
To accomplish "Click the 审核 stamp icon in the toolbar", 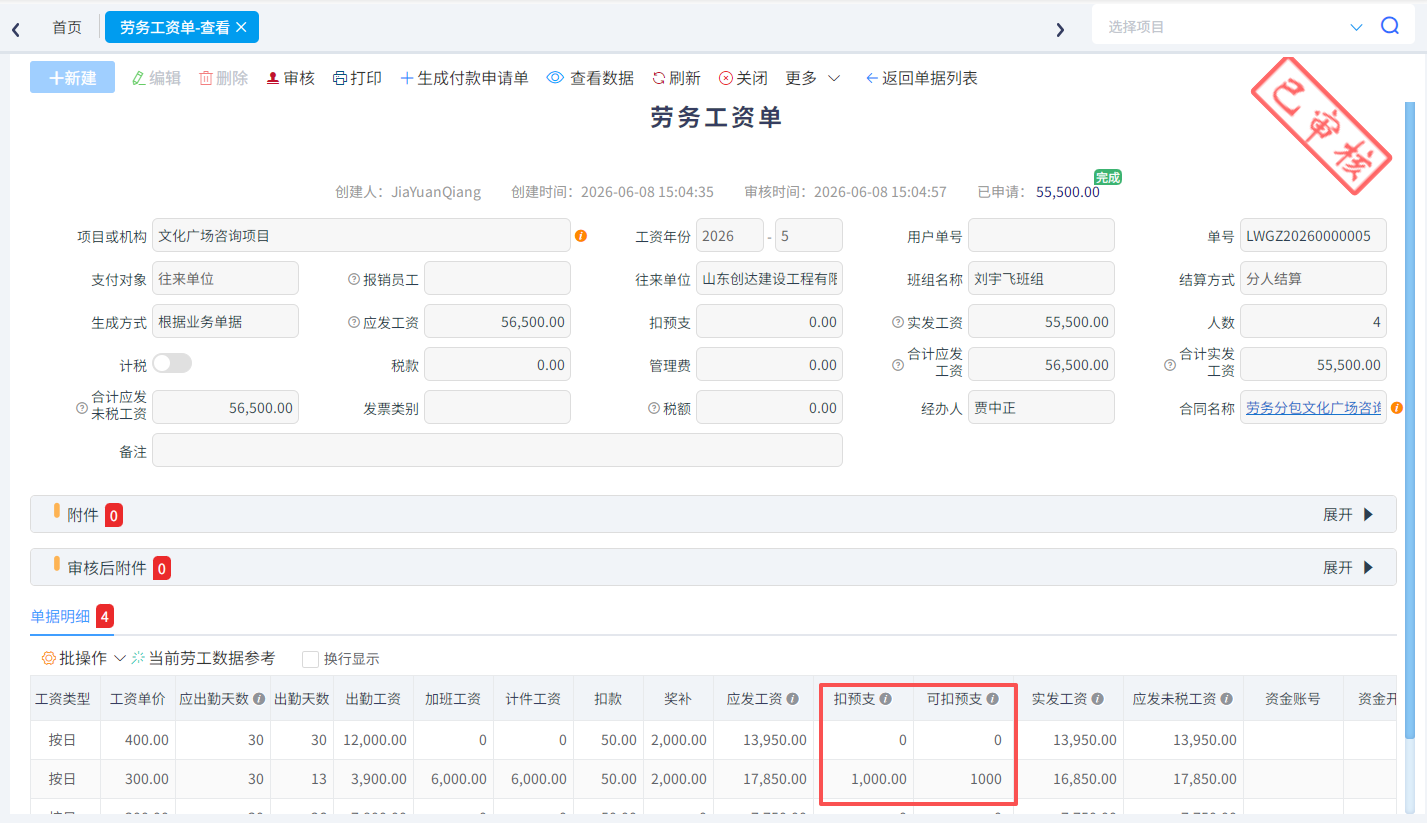I will (273, 78).
